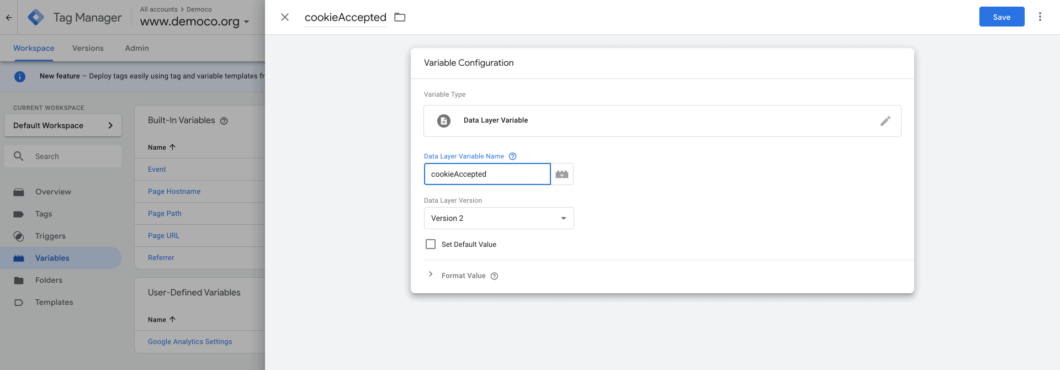The image size is (1060, 370).
Task: Click the New feature info icon
Action: 20,76
